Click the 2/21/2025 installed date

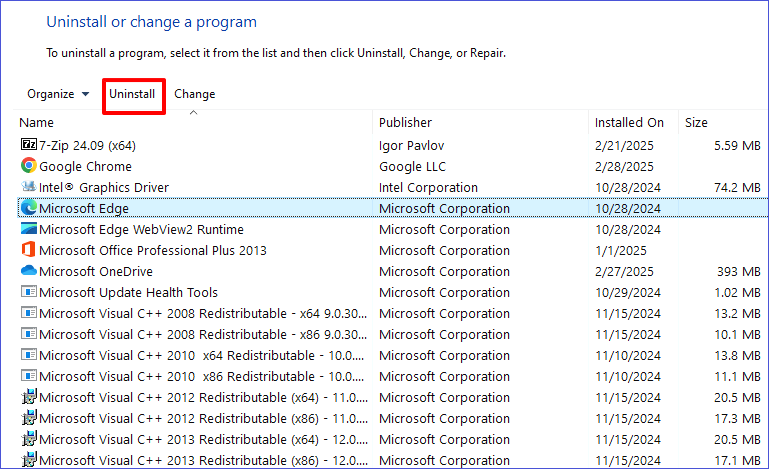pyautogui.click(x=624, y=146)
